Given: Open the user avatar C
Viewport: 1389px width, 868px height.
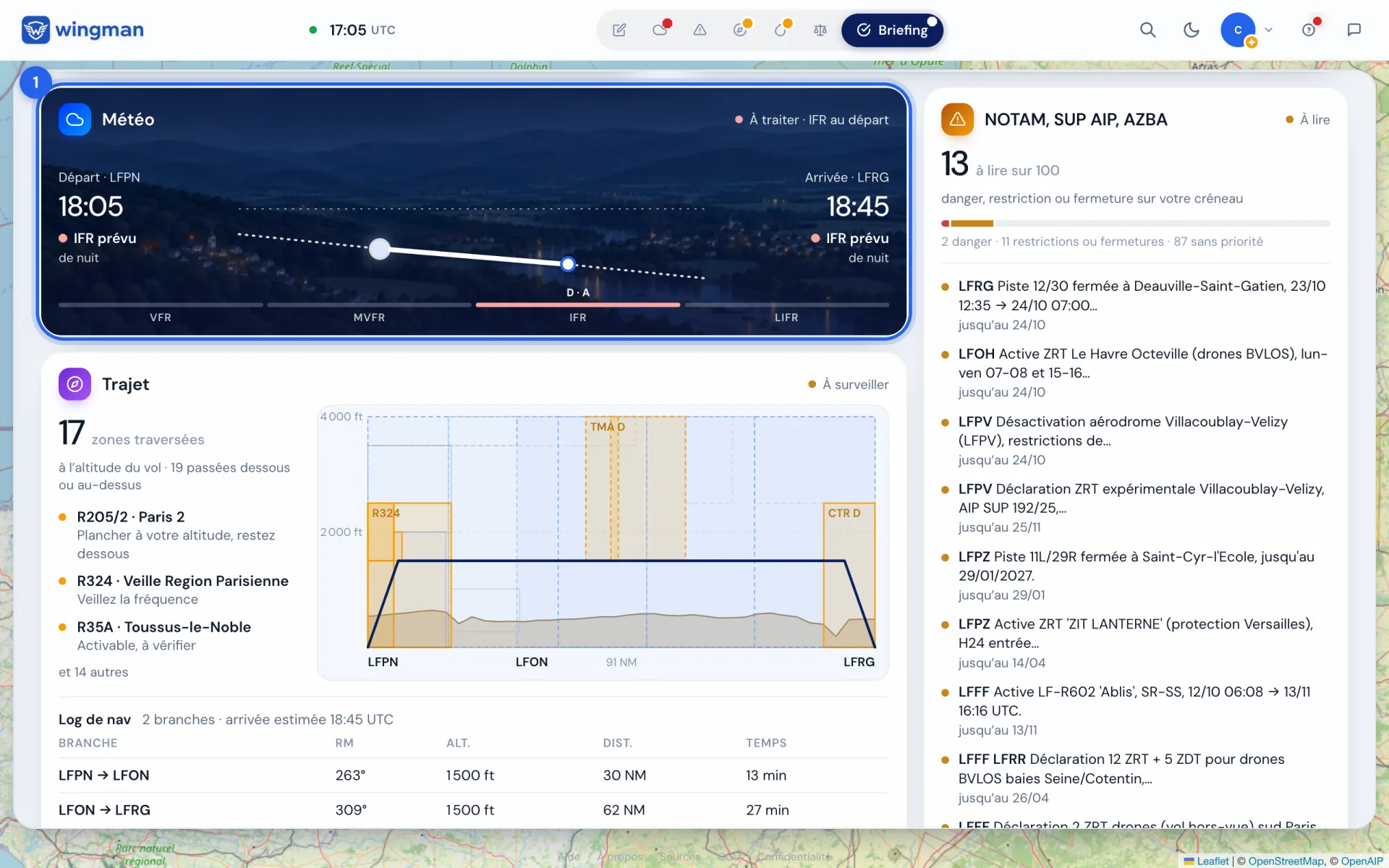Looking at the screenshot, I should 1238,30.
